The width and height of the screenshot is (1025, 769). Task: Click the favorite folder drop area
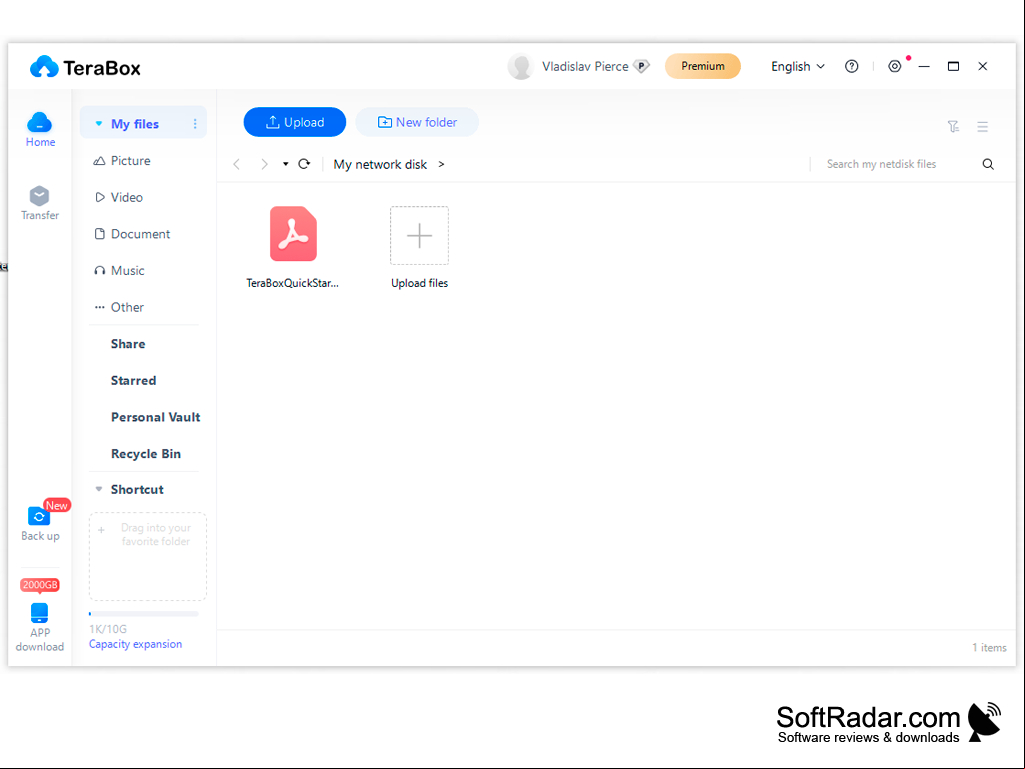(148, 556)
